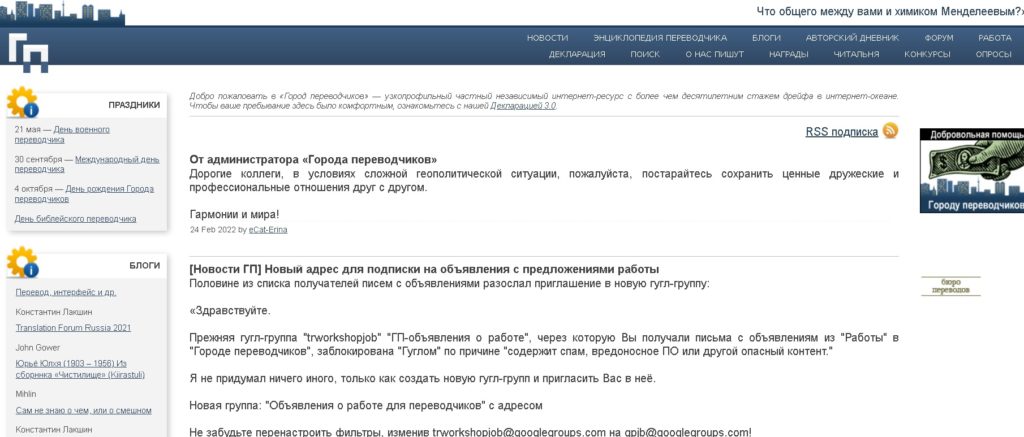Open the Работа menu item
Viewport: 1024px width, 437px height.
(x=994, y=38)
